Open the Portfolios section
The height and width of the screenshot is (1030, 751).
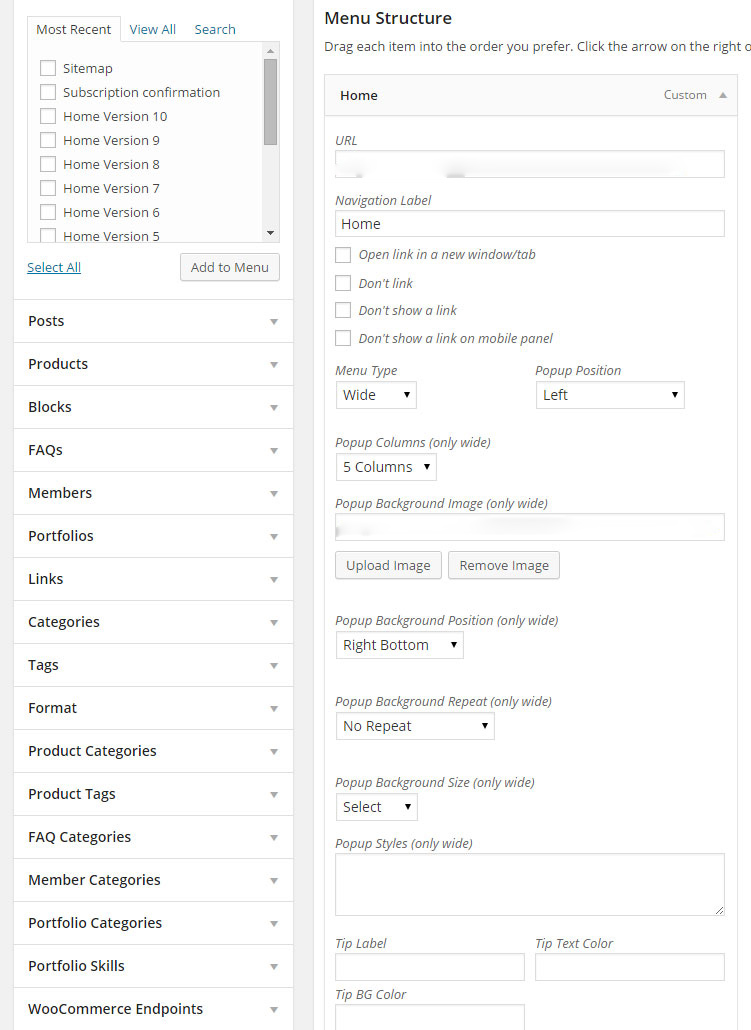(x=153, y=536)
